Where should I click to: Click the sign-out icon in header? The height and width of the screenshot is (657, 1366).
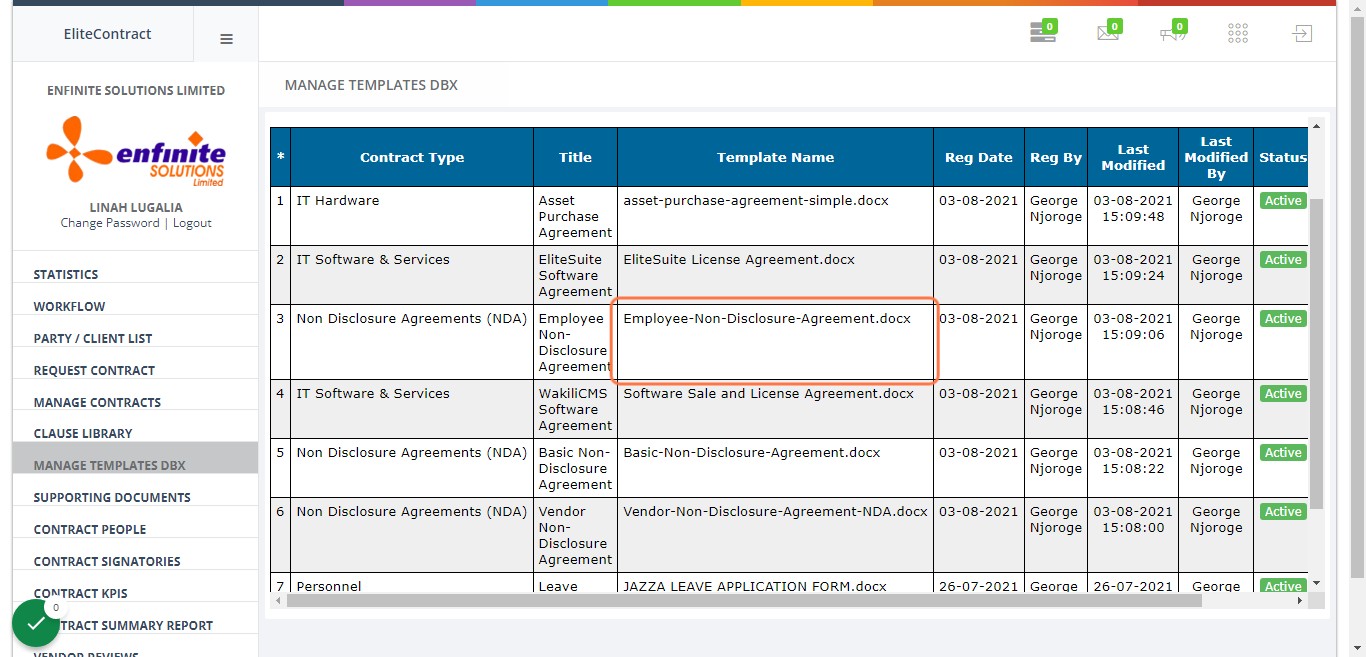(x=1301, y=33)
